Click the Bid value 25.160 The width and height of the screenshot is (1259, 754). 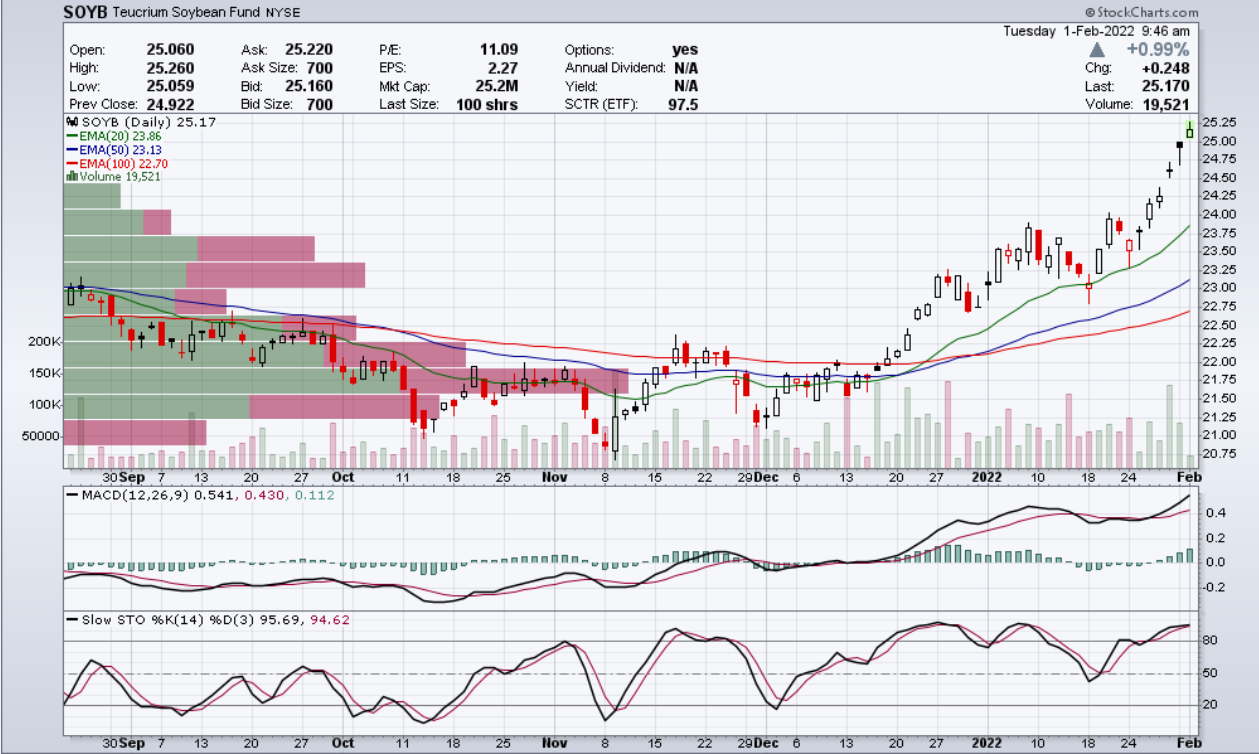click(308, 86)
